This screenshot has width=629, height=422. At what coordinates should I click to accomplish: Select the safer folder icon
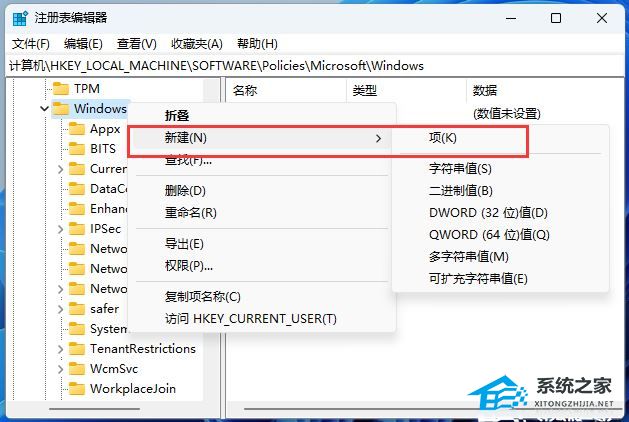pos(77,308)
